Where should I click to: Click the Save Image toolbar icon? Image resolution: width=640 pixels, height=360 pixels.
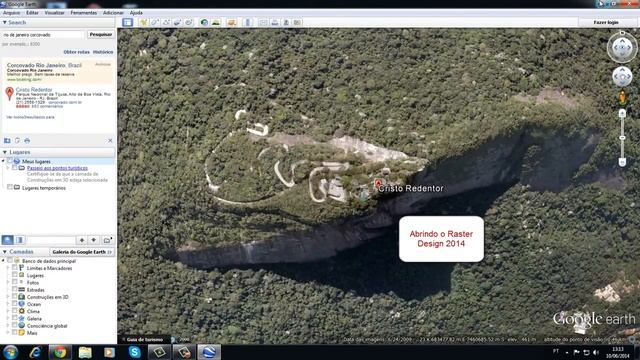(286, 22)
